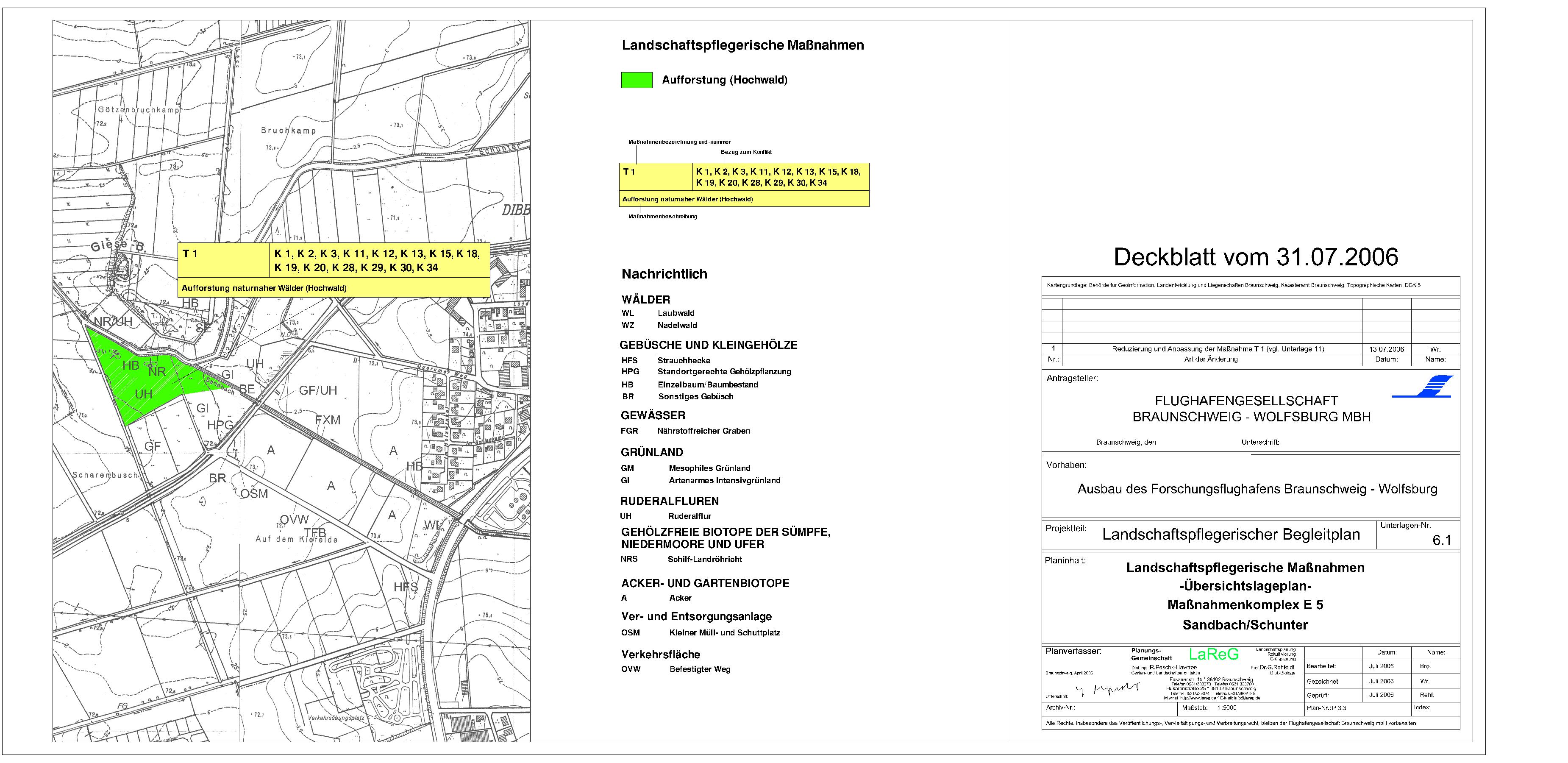Viewport: 1568px width, 763px height.
Task: Click the 'FXM' biotope label on map
Action: [x=328, y=420]
